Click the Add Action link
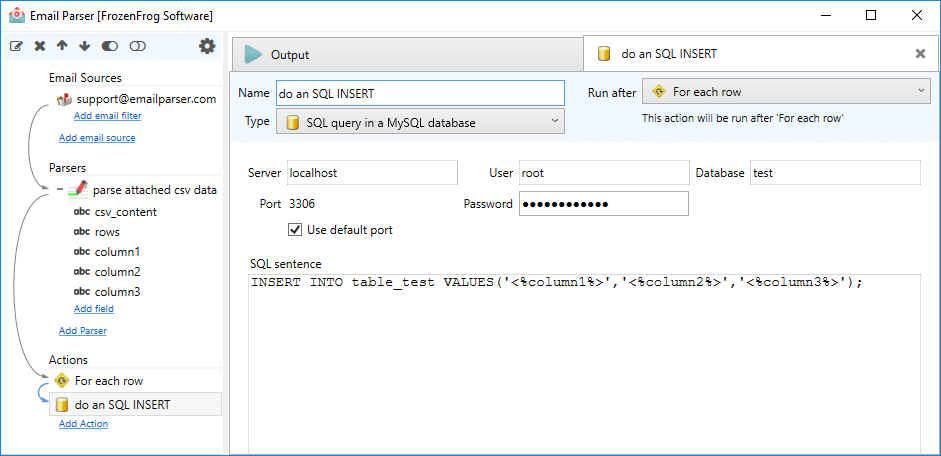 tap(83, 424)
